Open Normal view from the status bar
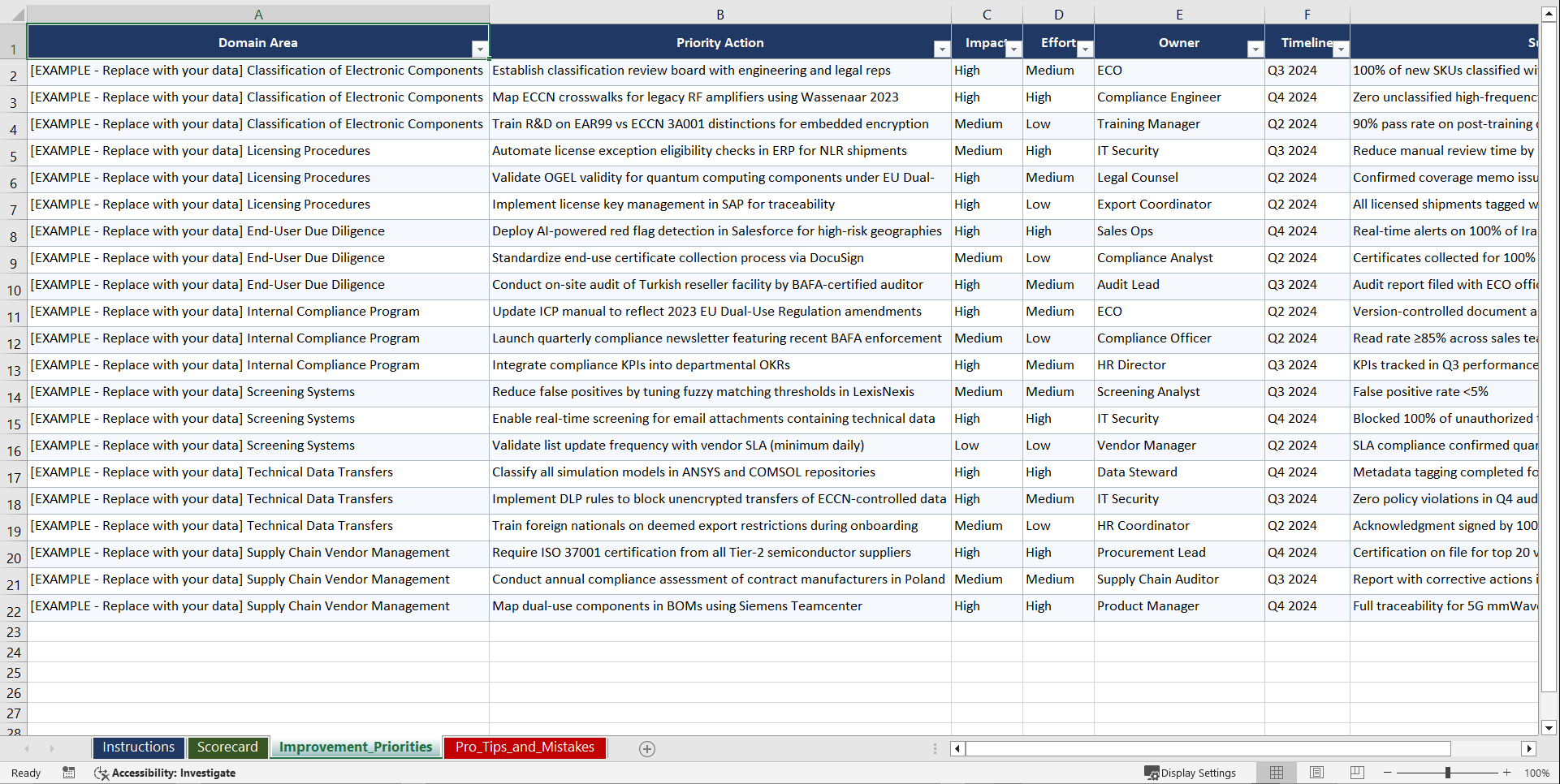The height and width of the screenshot is (784, 1560). pos(1276,773)
